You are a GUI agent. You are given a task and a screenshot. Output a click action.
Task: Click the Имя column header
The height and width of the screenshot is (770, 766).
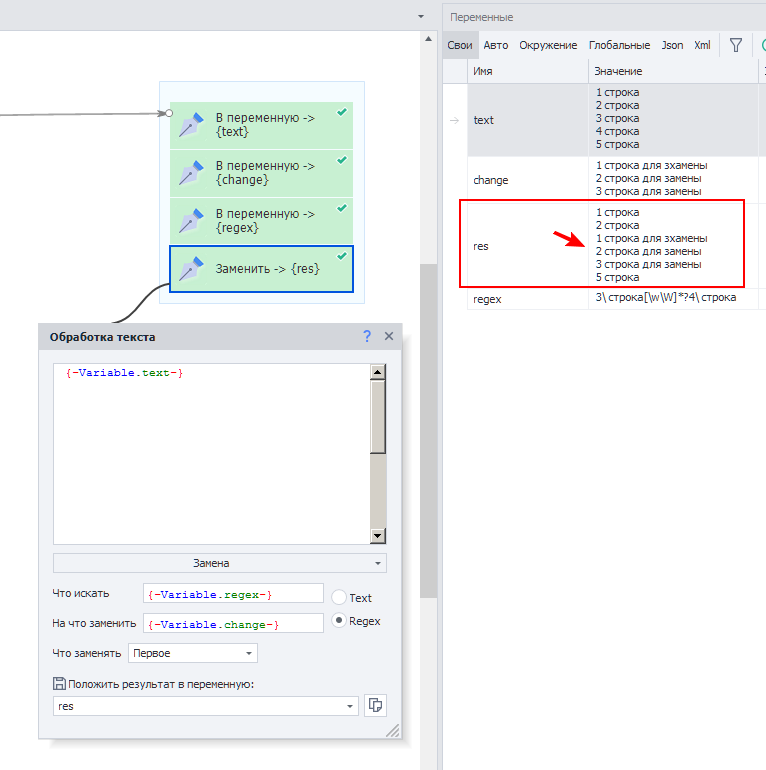click(x=528, y=71)
